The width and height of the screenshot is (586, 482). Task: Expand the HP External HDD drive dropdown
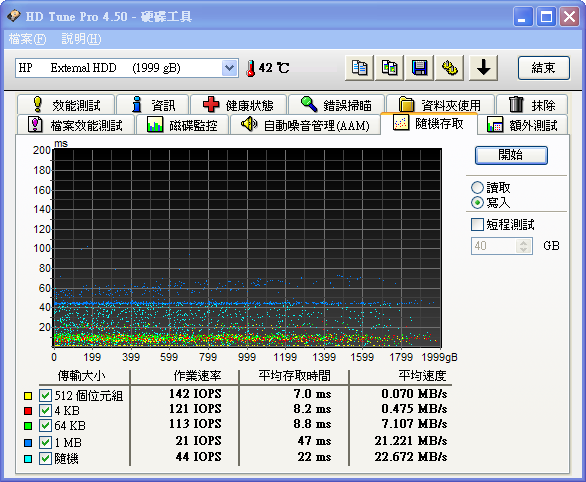click(x=229, y=68)
